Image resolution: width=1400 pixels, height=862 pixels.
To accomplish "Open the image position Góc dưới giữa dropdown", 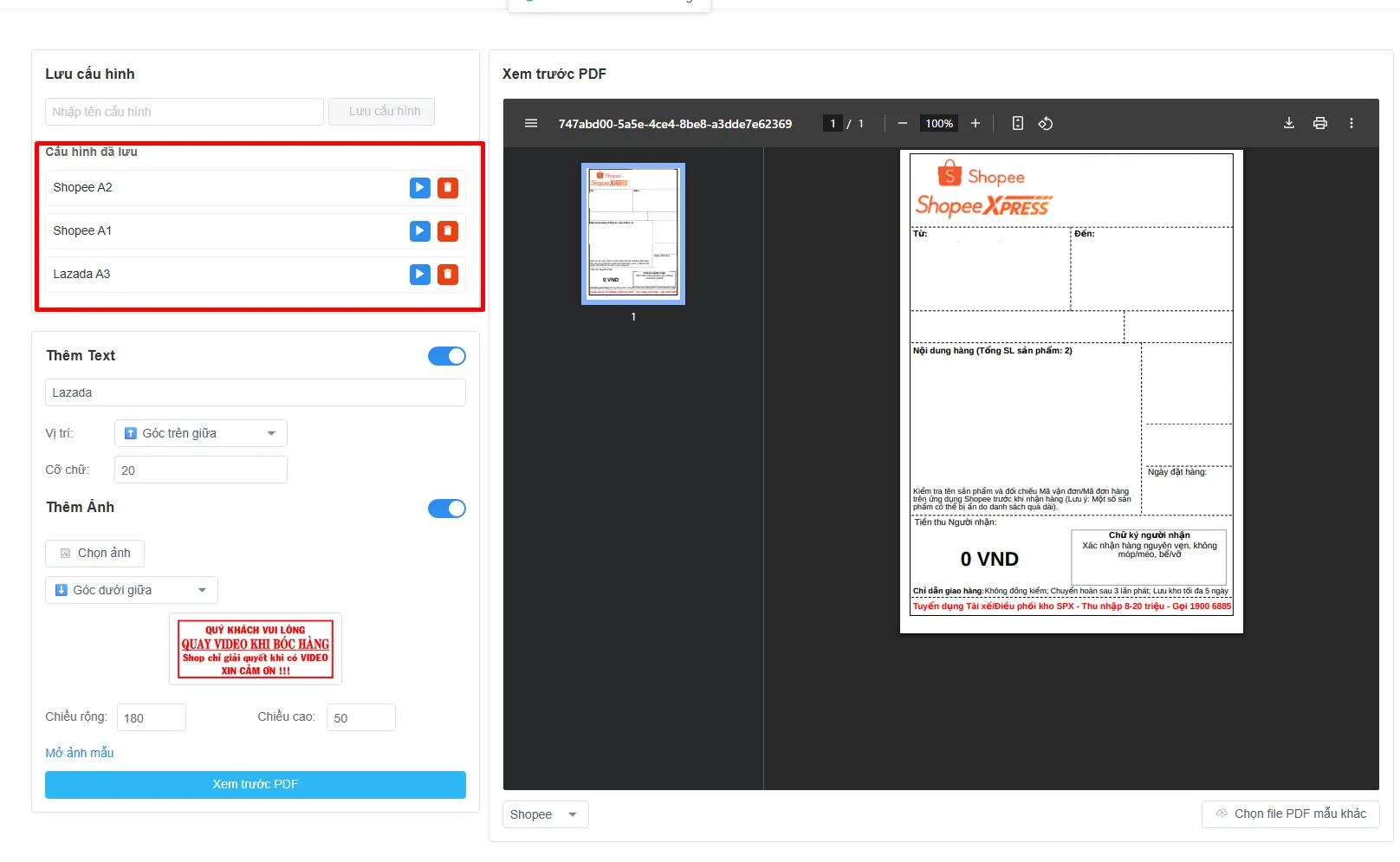I will [x=132, y=590].
